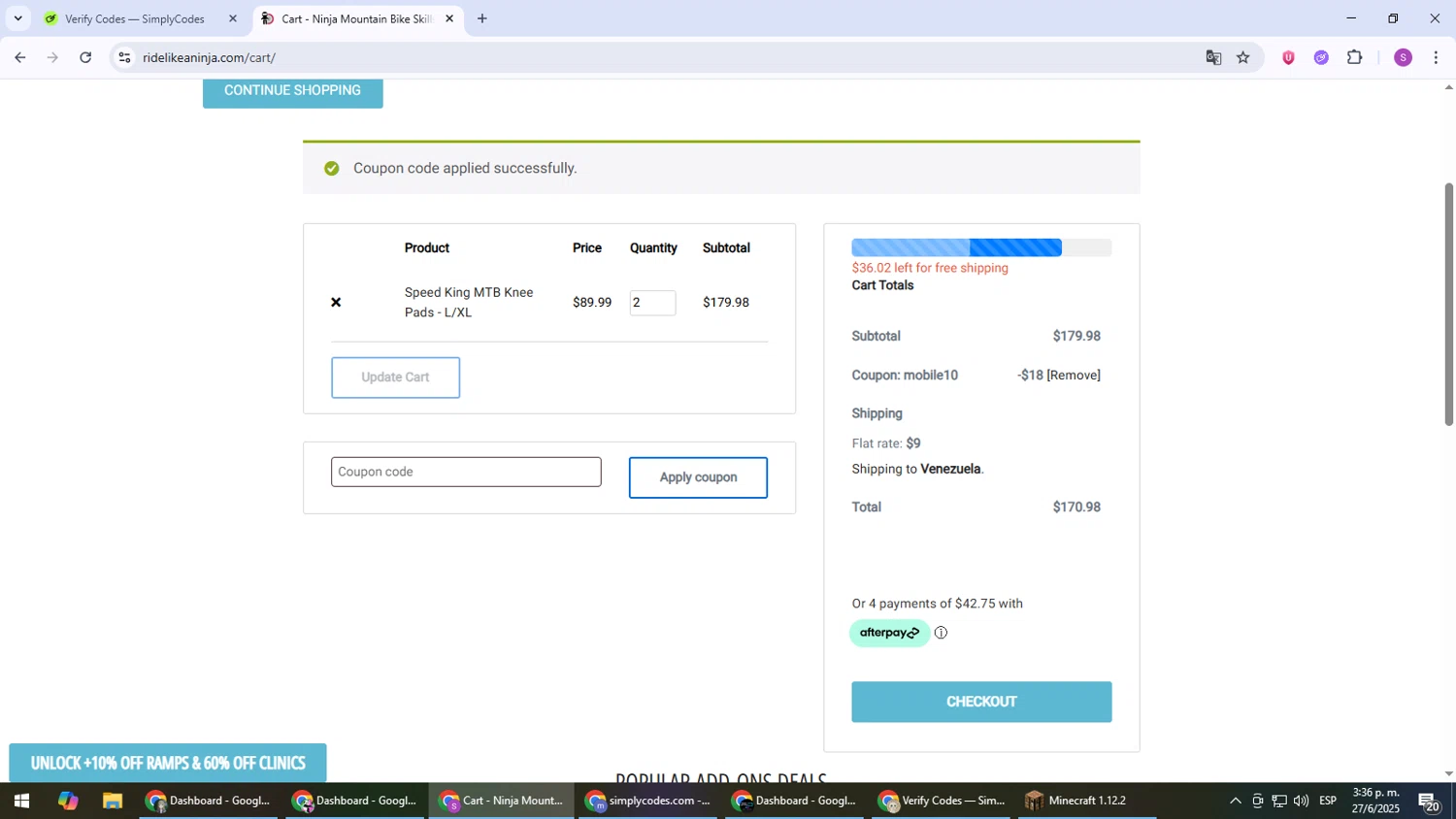
Task: Bookmark this page with the star icon
Action: [1243, 57]
